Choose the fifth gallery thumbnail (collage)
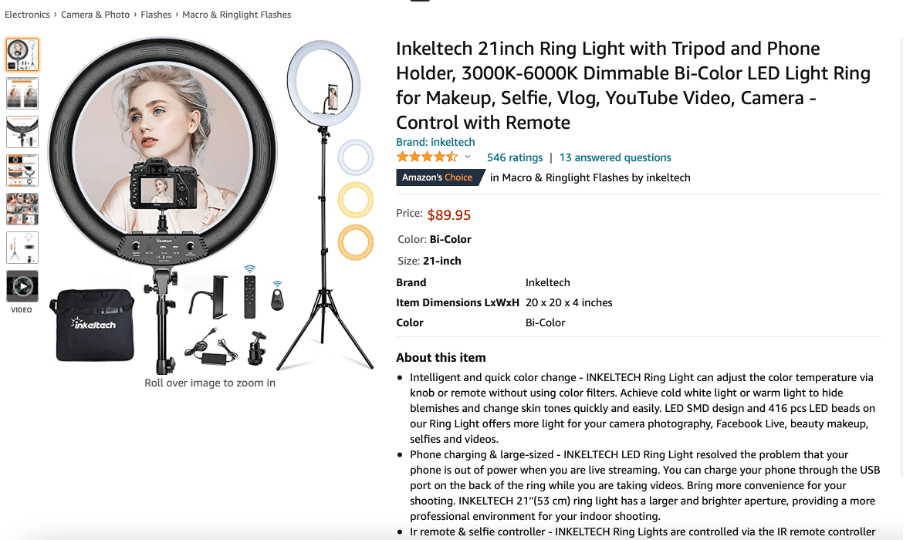 (22, 209)
